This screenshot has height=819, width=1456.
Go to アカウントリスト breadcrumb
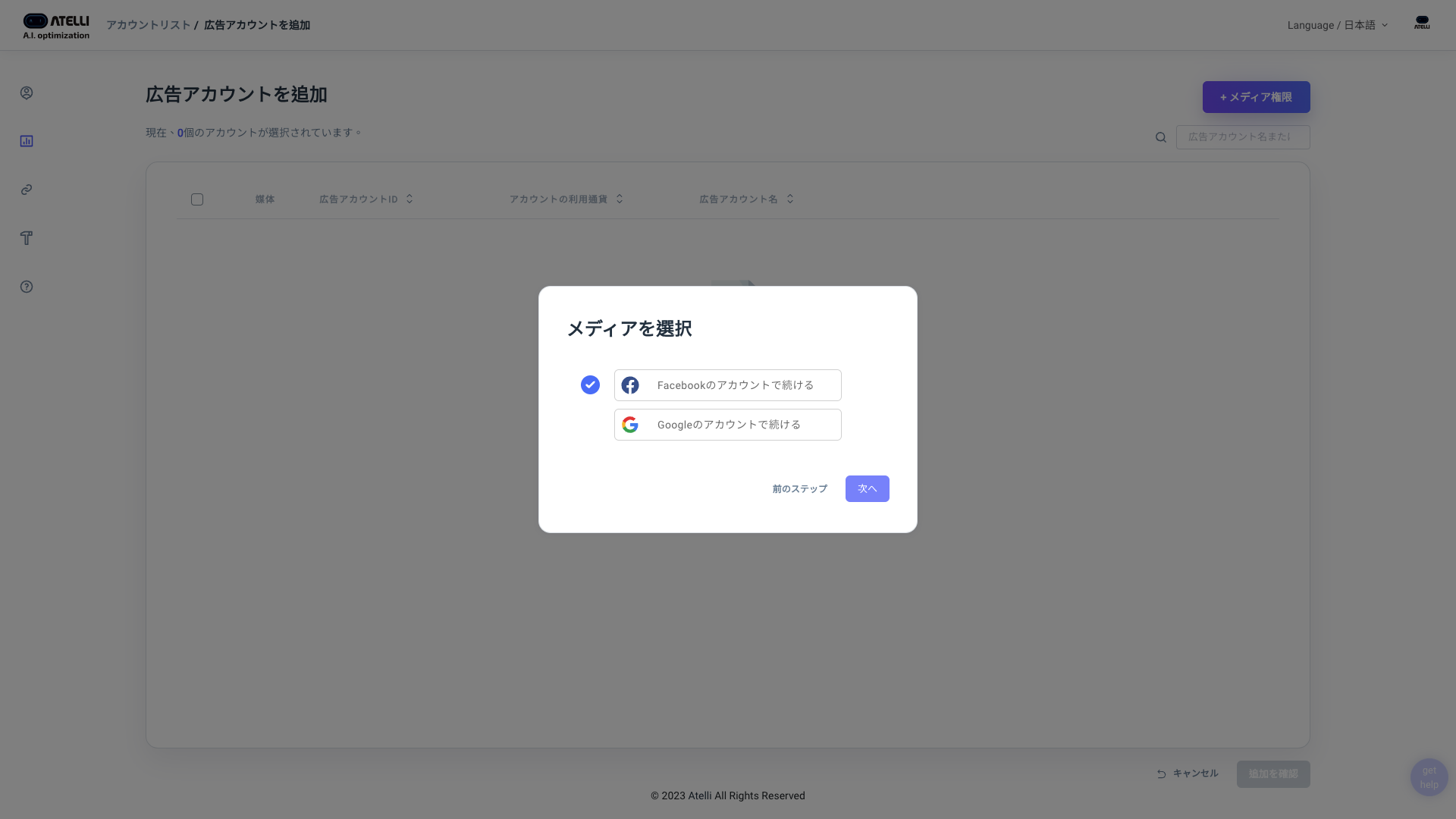coord(148,25)
